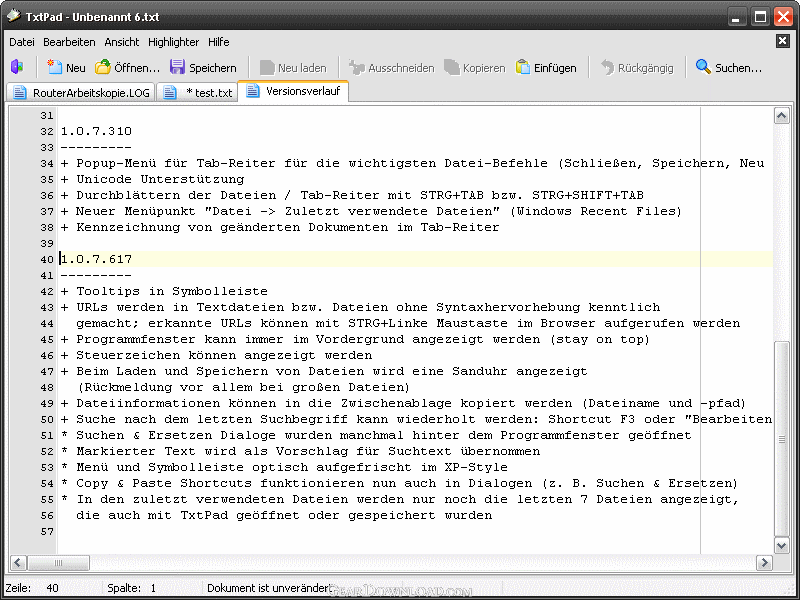Select the Versionsverlauf tab
This screenshot has height=600, width=800.
293,91
